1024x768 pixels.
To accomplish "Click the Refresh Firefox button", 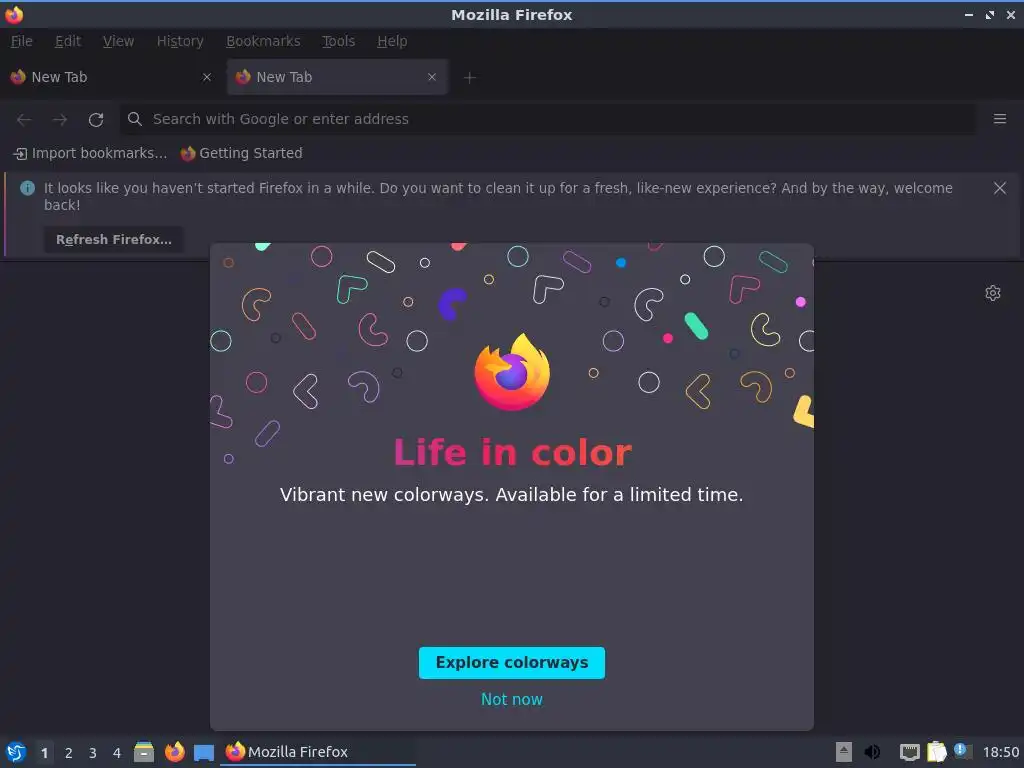I will tap(114, 240).
